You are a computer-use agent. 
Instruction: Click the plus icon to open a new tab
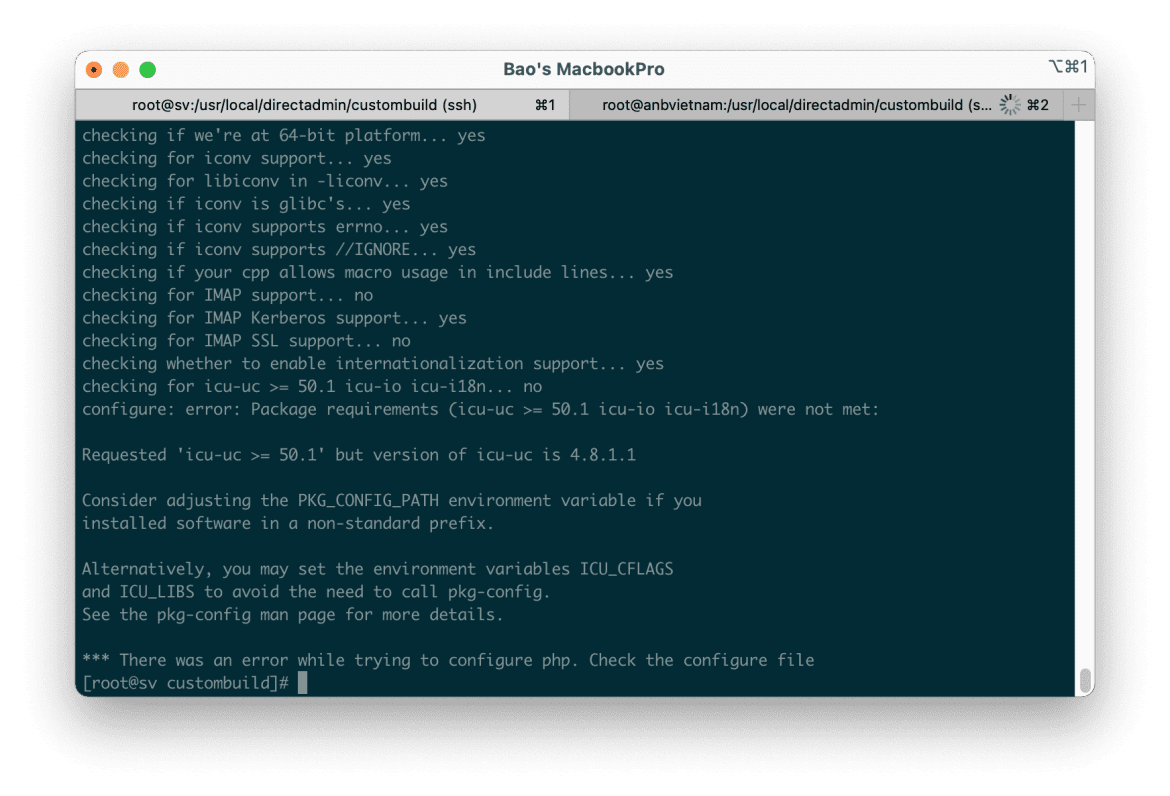[x=1078, y=104]
